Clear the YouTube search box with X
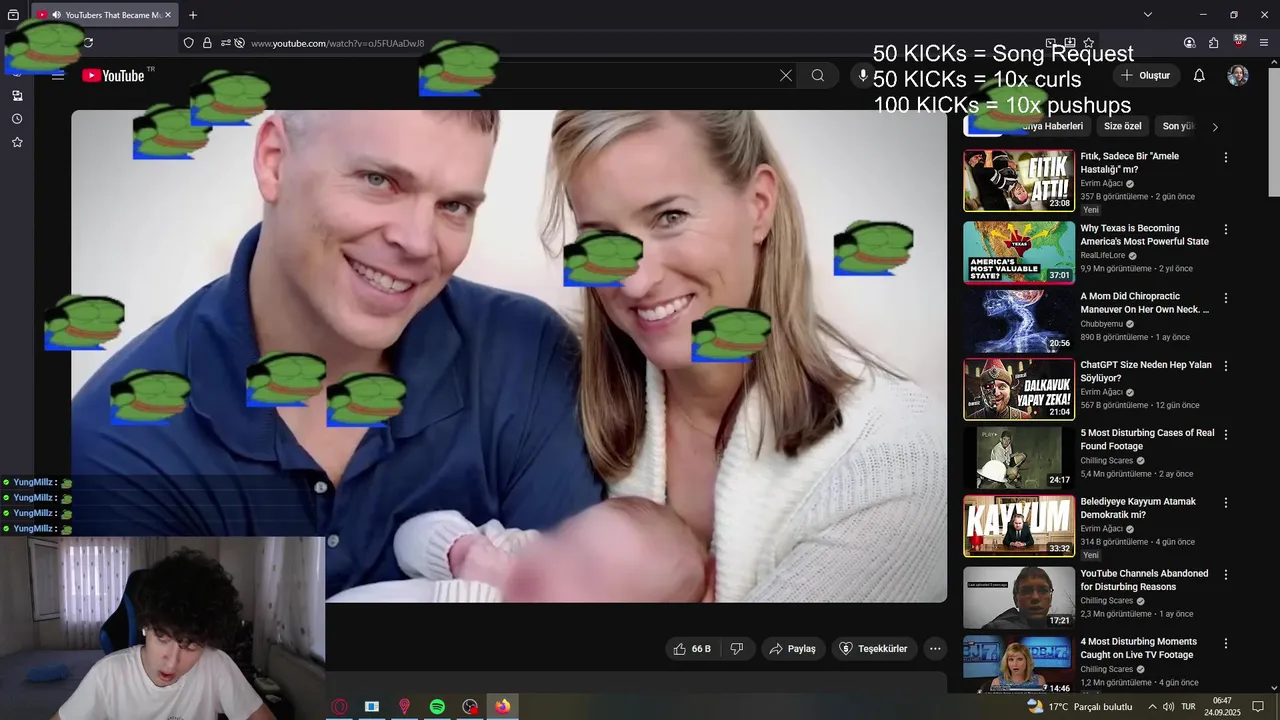This screenshot has width=1280, height=720. pos(786,75)
